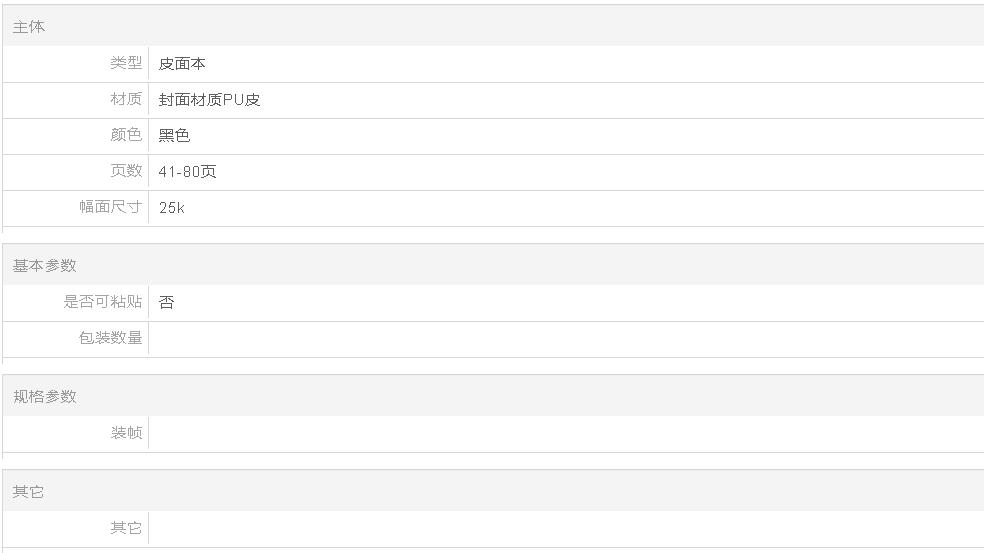Click the 规格参数 section header
The image size is (985, 553).
point(45,397)
